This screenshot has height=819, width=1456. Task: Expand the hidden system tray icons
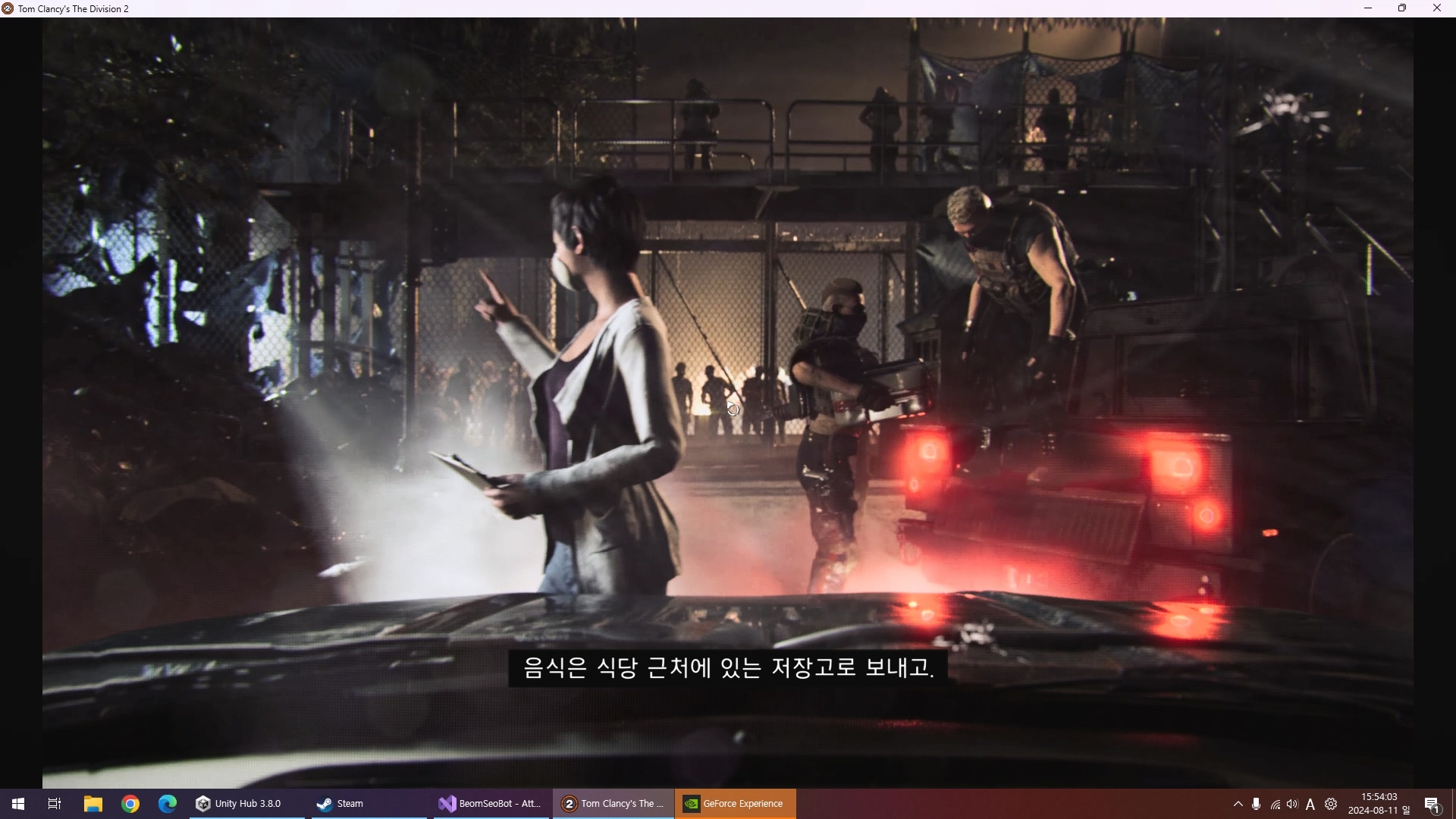click(x=1238, y=804)
